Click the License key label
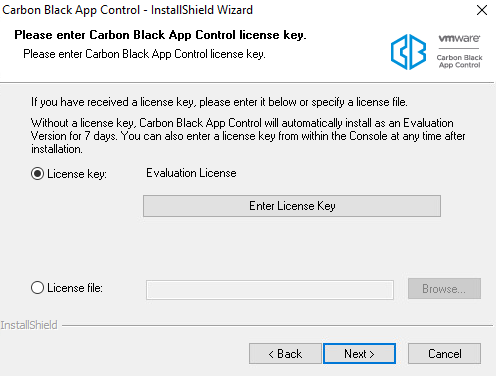This screenshot has height=376, width=496. [77, 174]
